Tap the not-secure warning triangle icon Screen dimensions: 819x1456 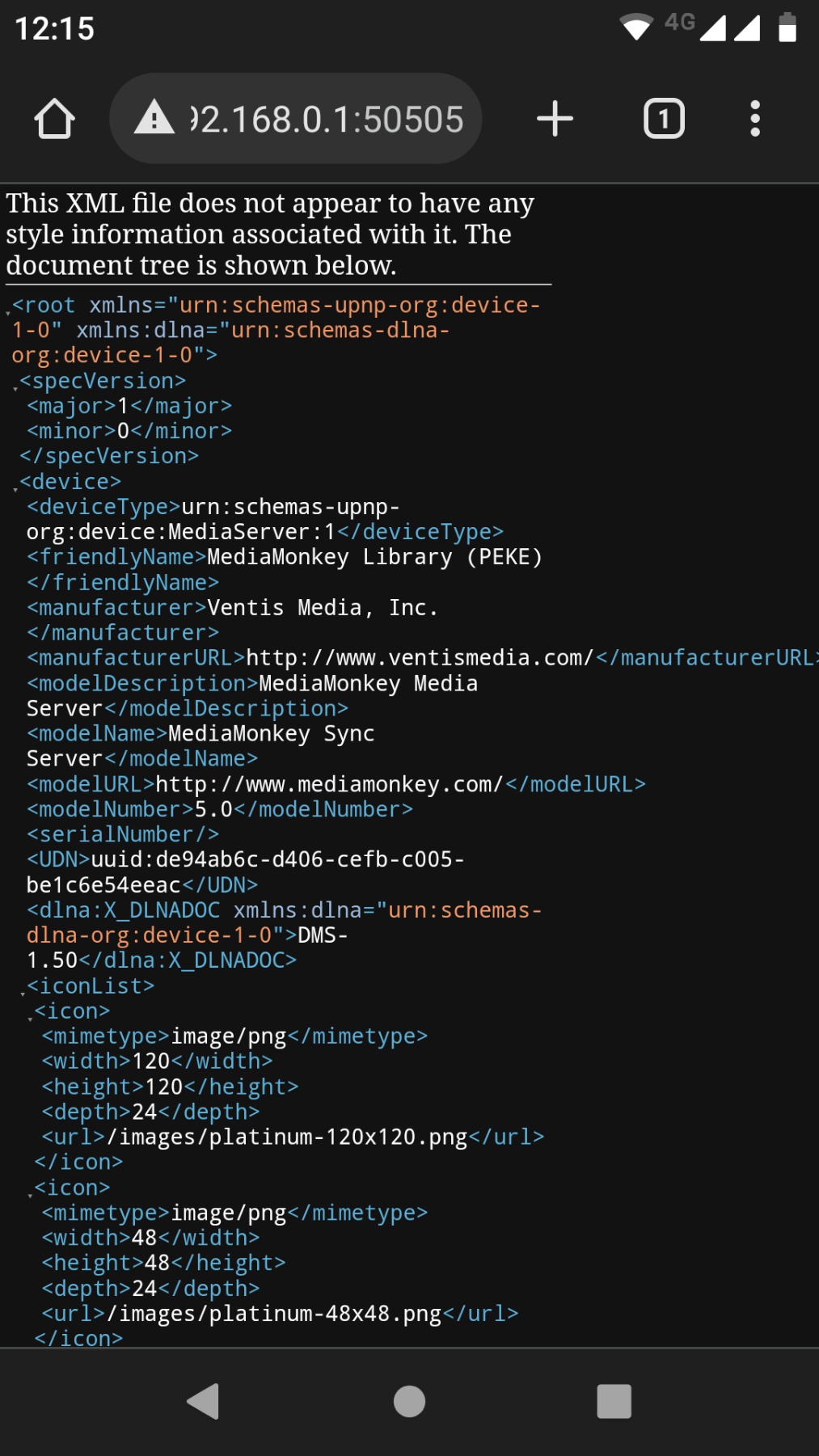[x=154, y=119]
